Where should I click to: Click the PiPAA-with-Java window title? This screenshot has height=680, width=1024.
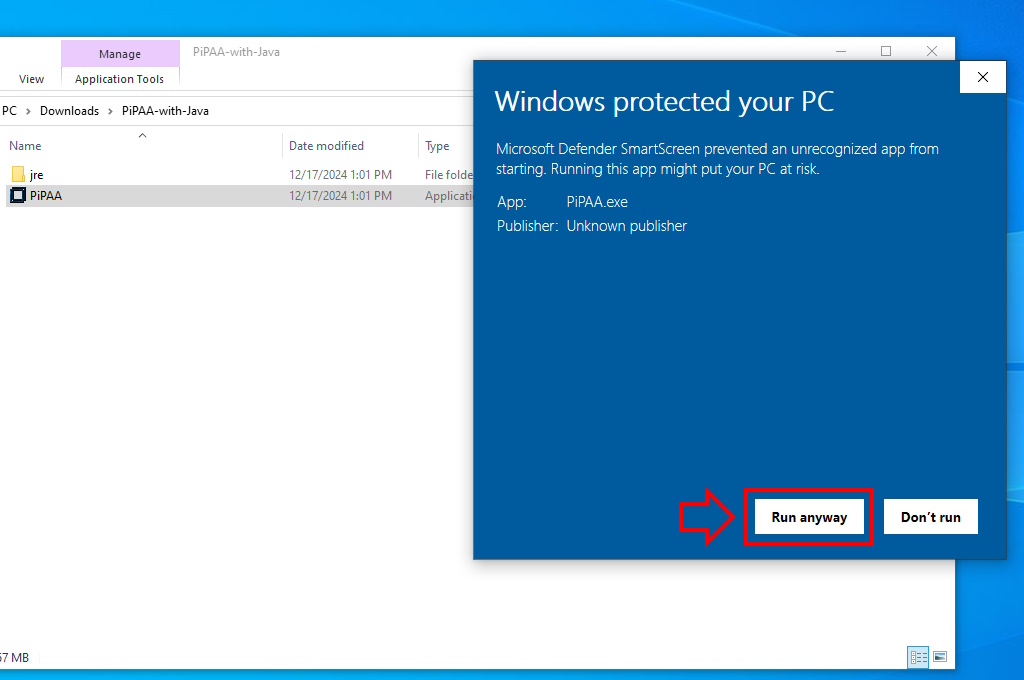[x=236, y=52]
